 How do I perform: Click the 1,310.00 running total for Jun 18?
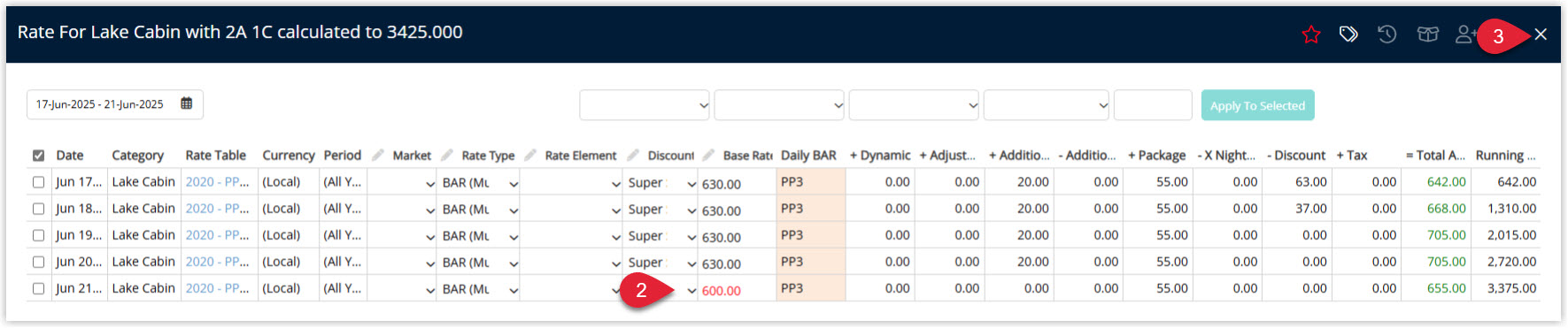pyautogui.click(x=1511, y=209)
